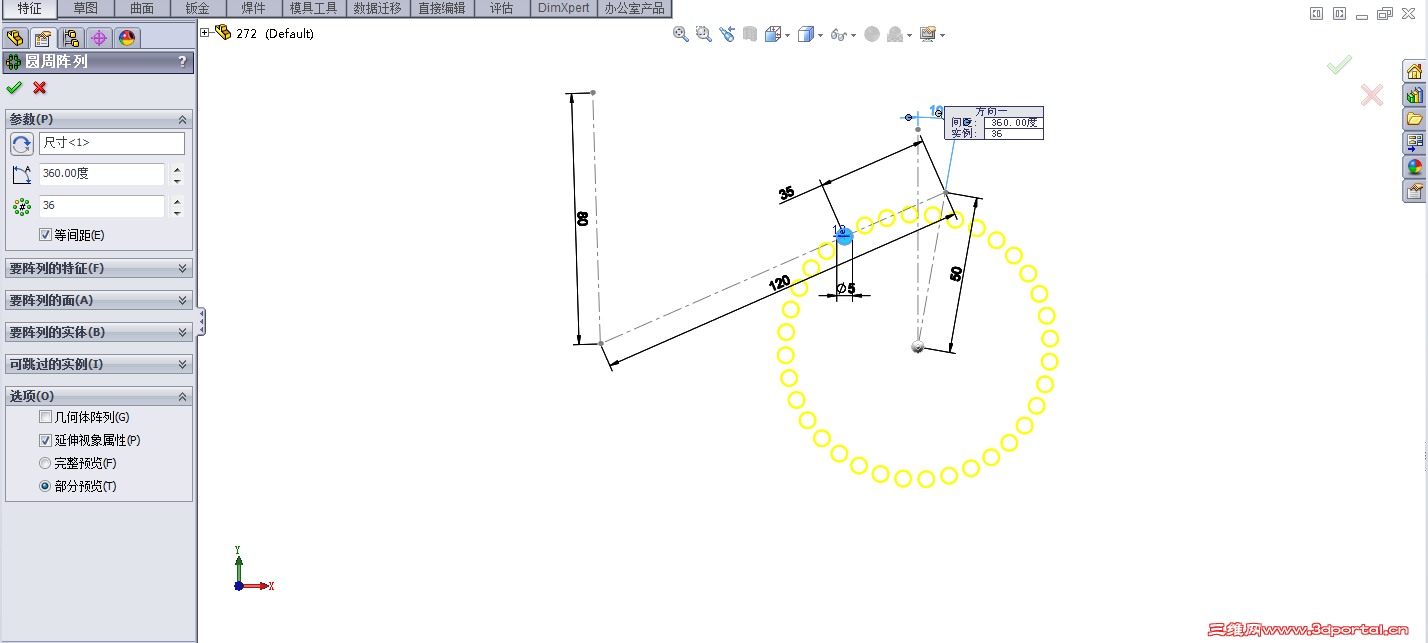Click Zoom to Fit in view toolbar
This screenshot has height=643, width=1428.
point(681,34)
